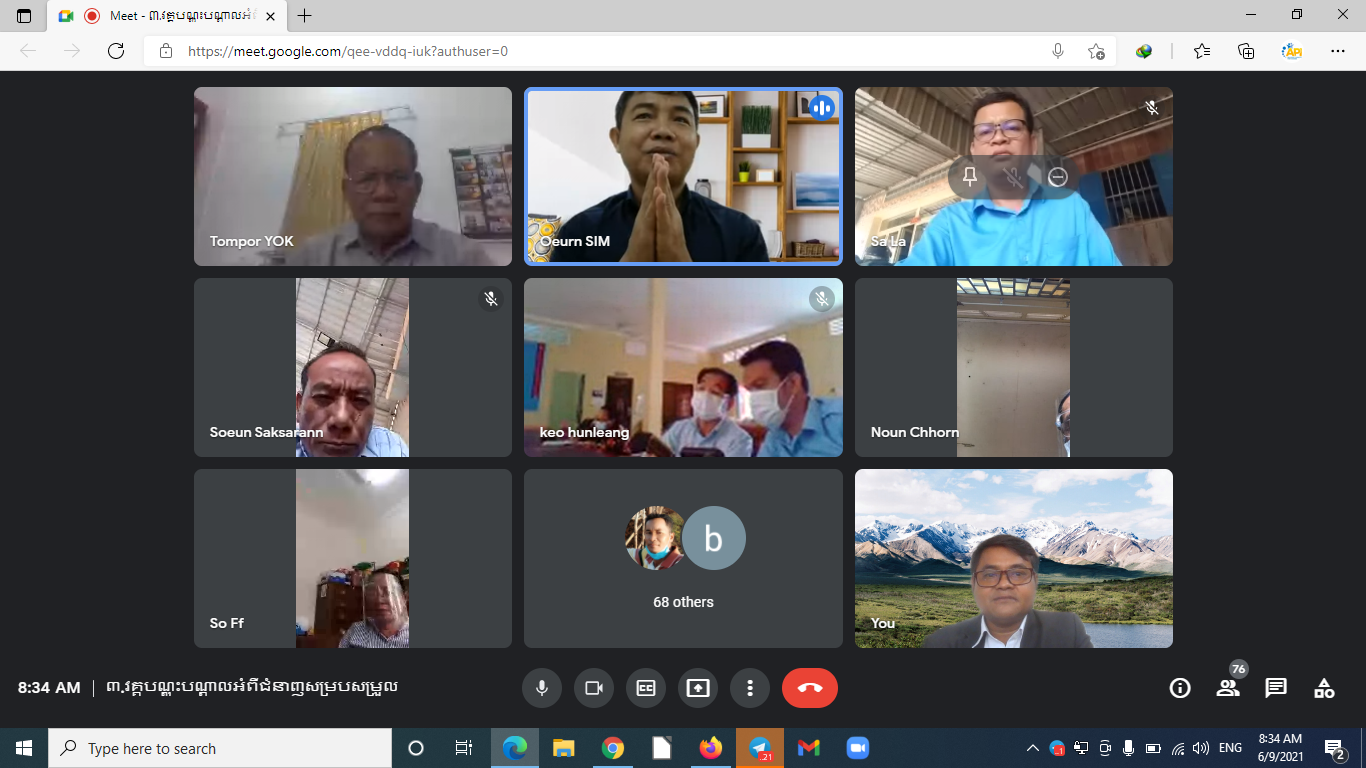The width and height of the screenshot is (1366, 768).
Task: Toggle the microphone in the call bar
Action: click(x=542, y=688)
